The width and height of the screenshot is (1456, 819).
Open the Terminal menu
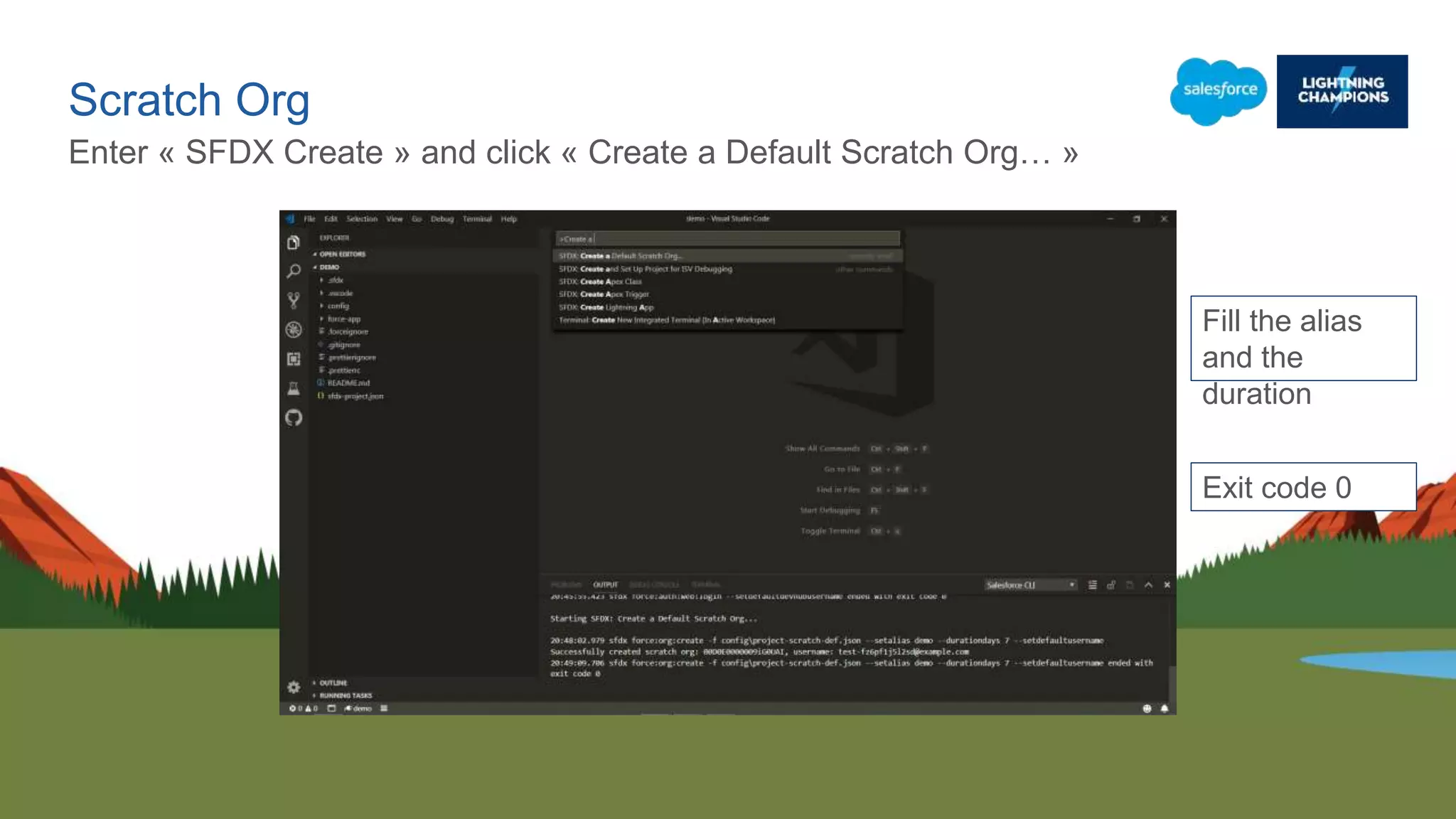[x=477, y=219]
